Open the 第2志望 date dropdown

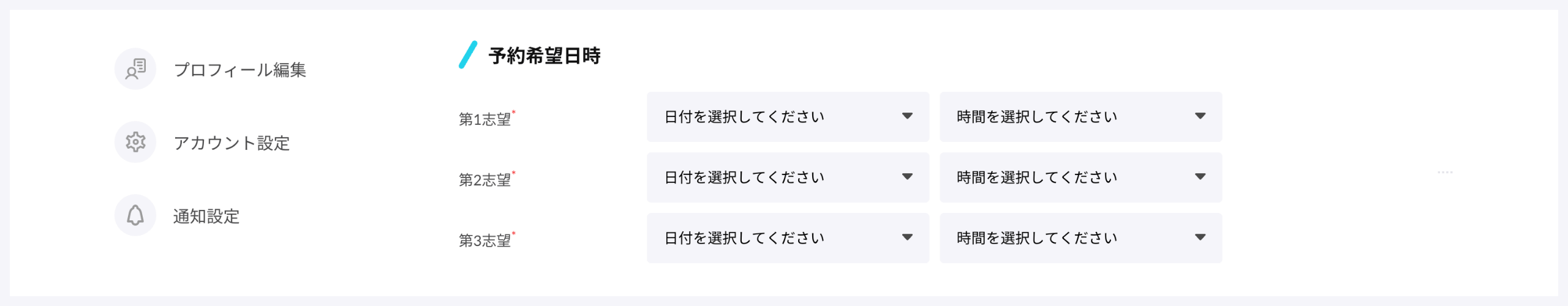click(788, 177)
